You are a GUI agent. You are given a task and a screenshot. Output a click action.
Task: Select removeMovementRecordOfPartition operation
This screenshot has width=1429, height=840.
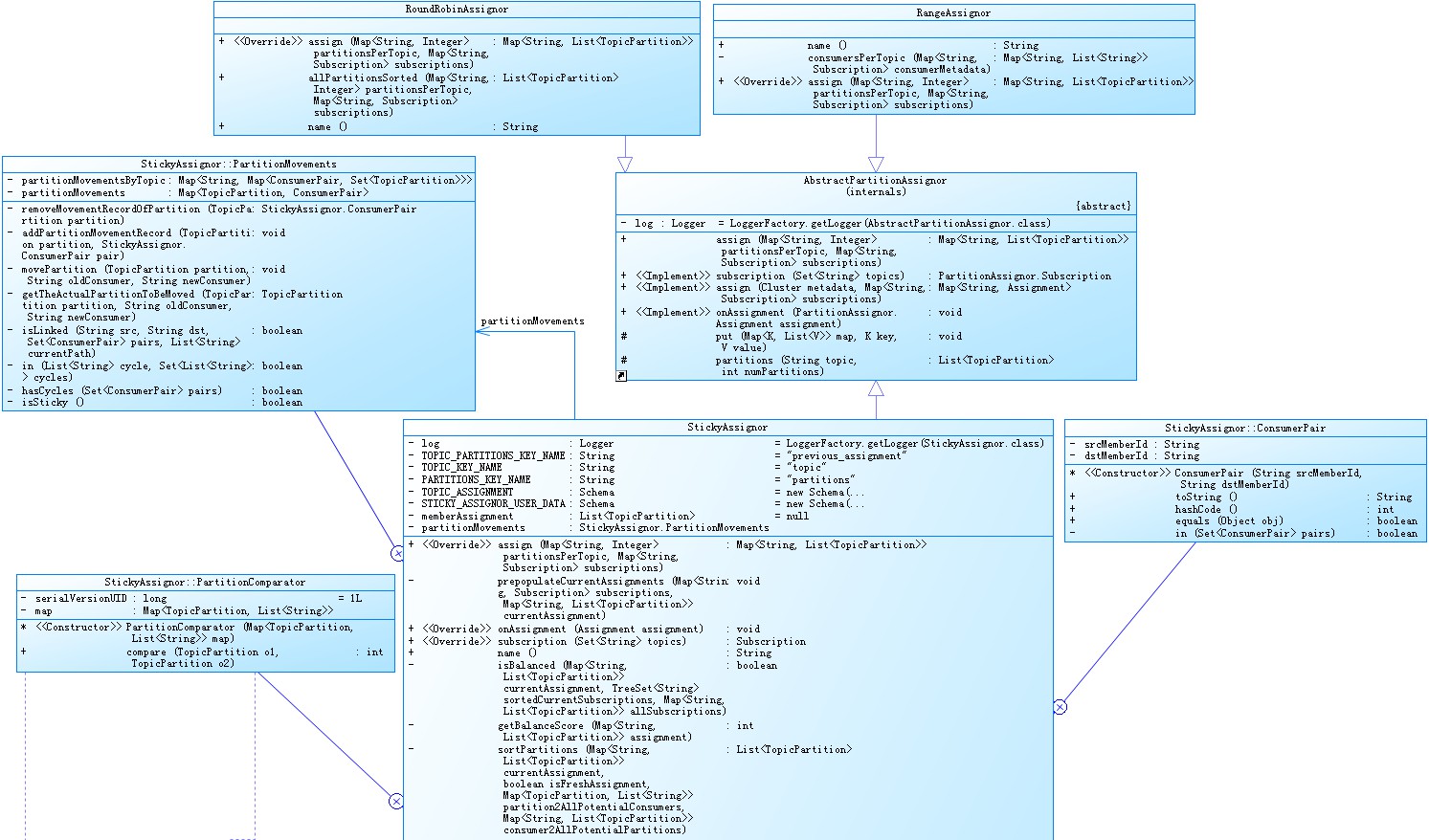(x=212, y=214)
